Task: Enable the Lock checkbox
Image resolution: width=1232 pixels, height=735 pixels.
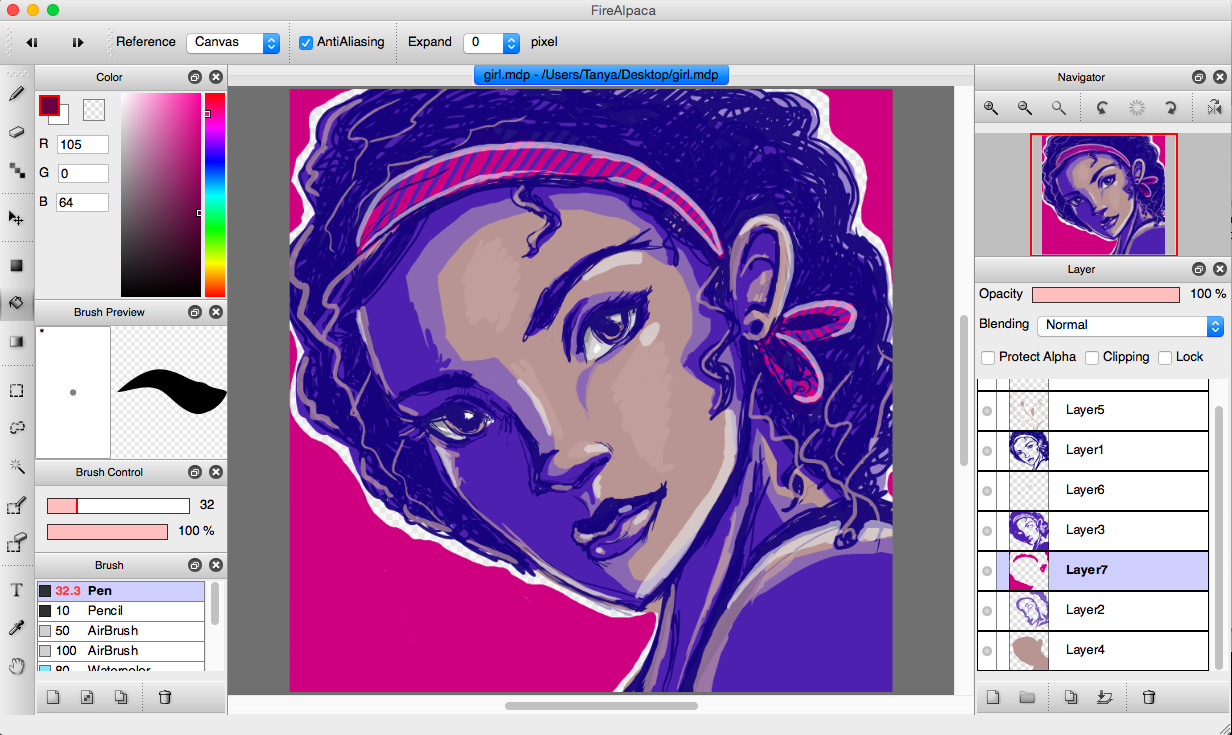Action: tap(1165, 357)
